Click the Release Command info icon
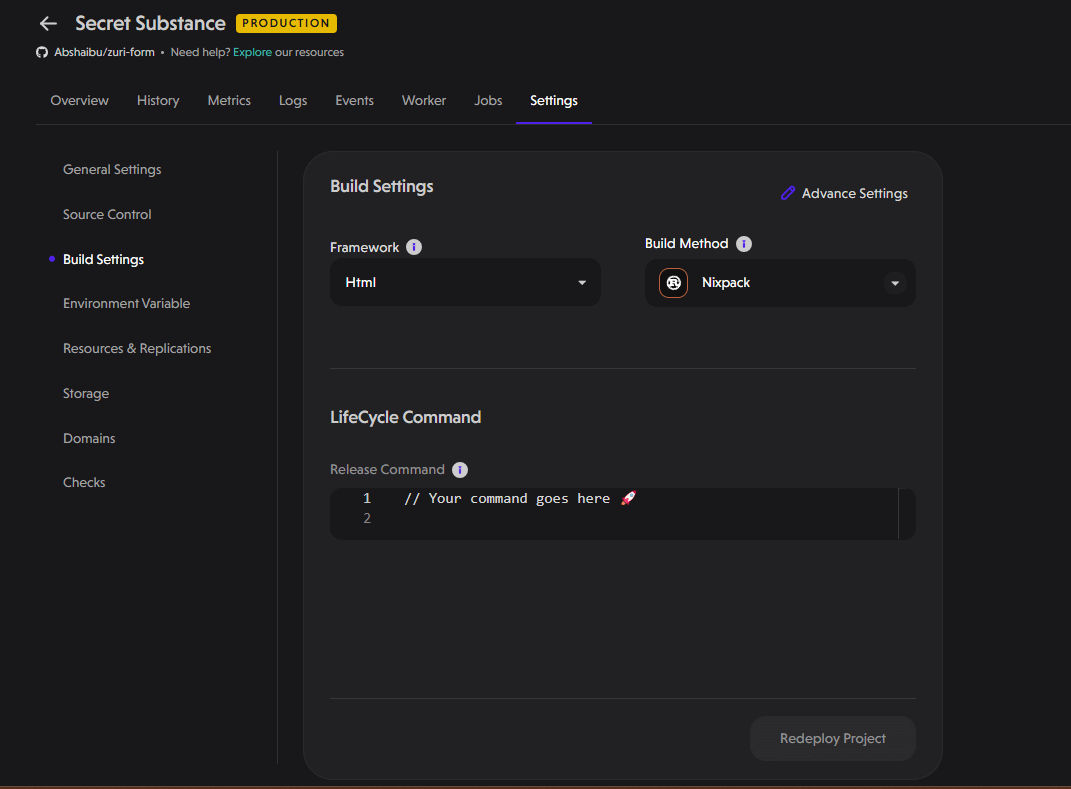 (x=460, y=470)
